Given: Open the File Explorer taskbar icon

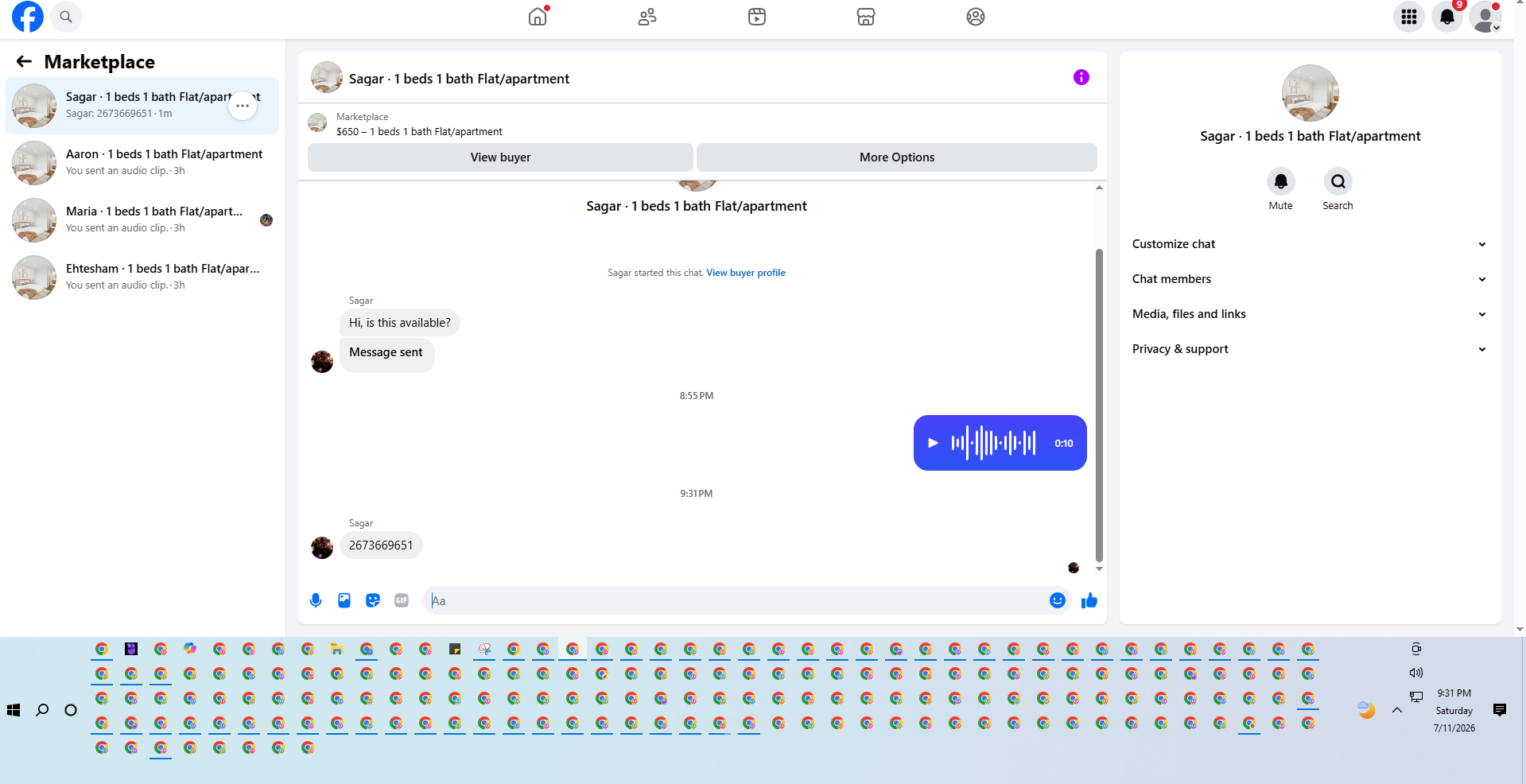Looking at the screenshot, I should tap(337, 649).
